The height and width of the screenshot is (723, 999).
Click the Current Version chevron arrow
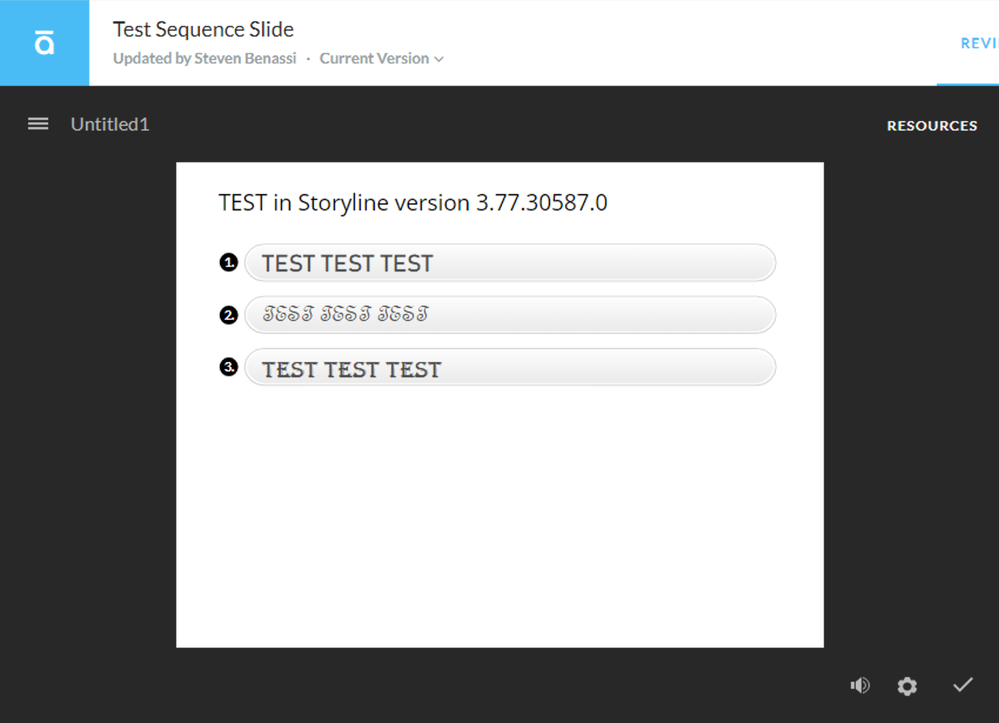coord(439,60)
